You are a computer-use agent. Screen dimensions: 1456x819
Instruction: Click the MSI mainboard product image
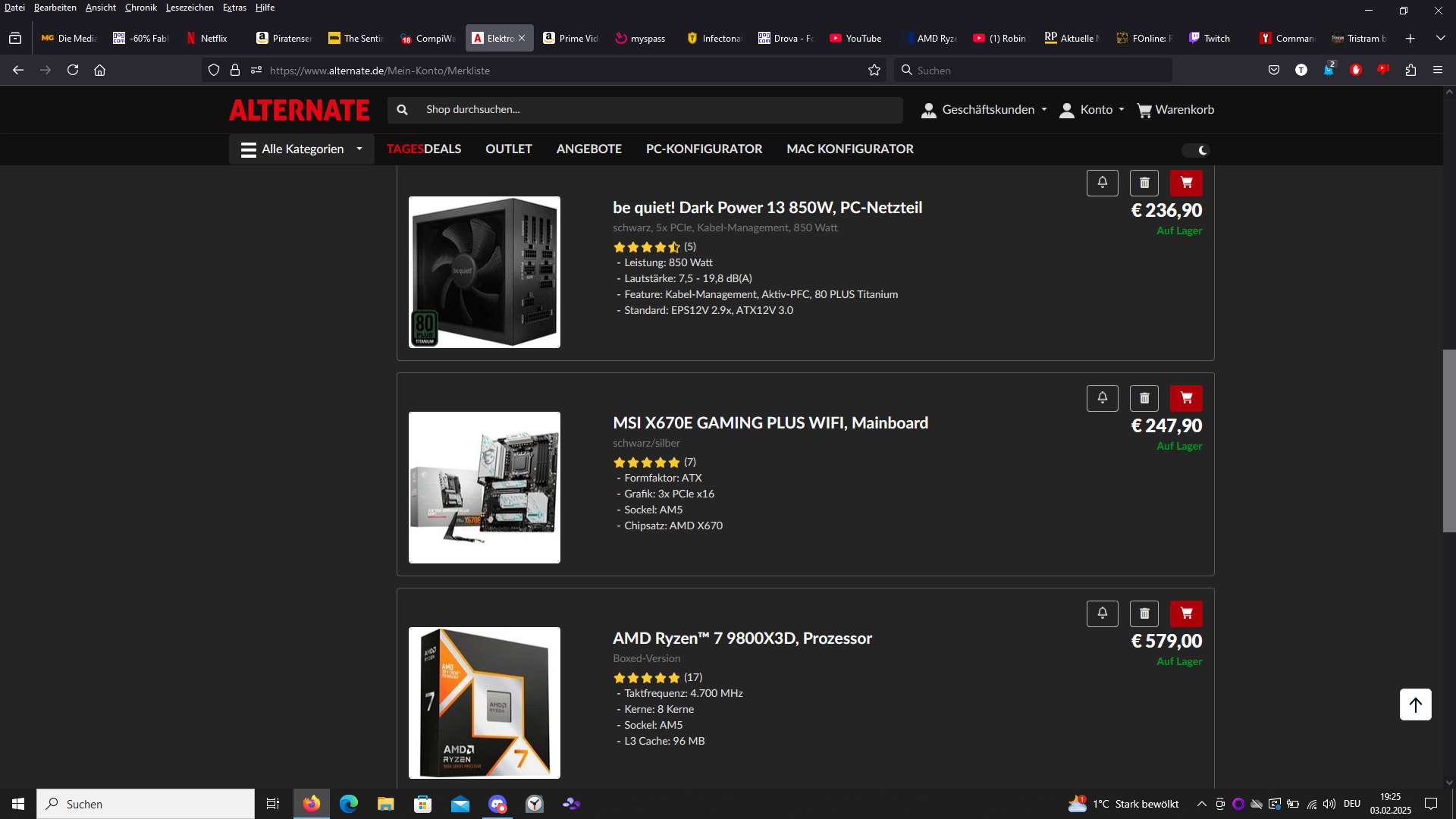[x=485, y=488]
